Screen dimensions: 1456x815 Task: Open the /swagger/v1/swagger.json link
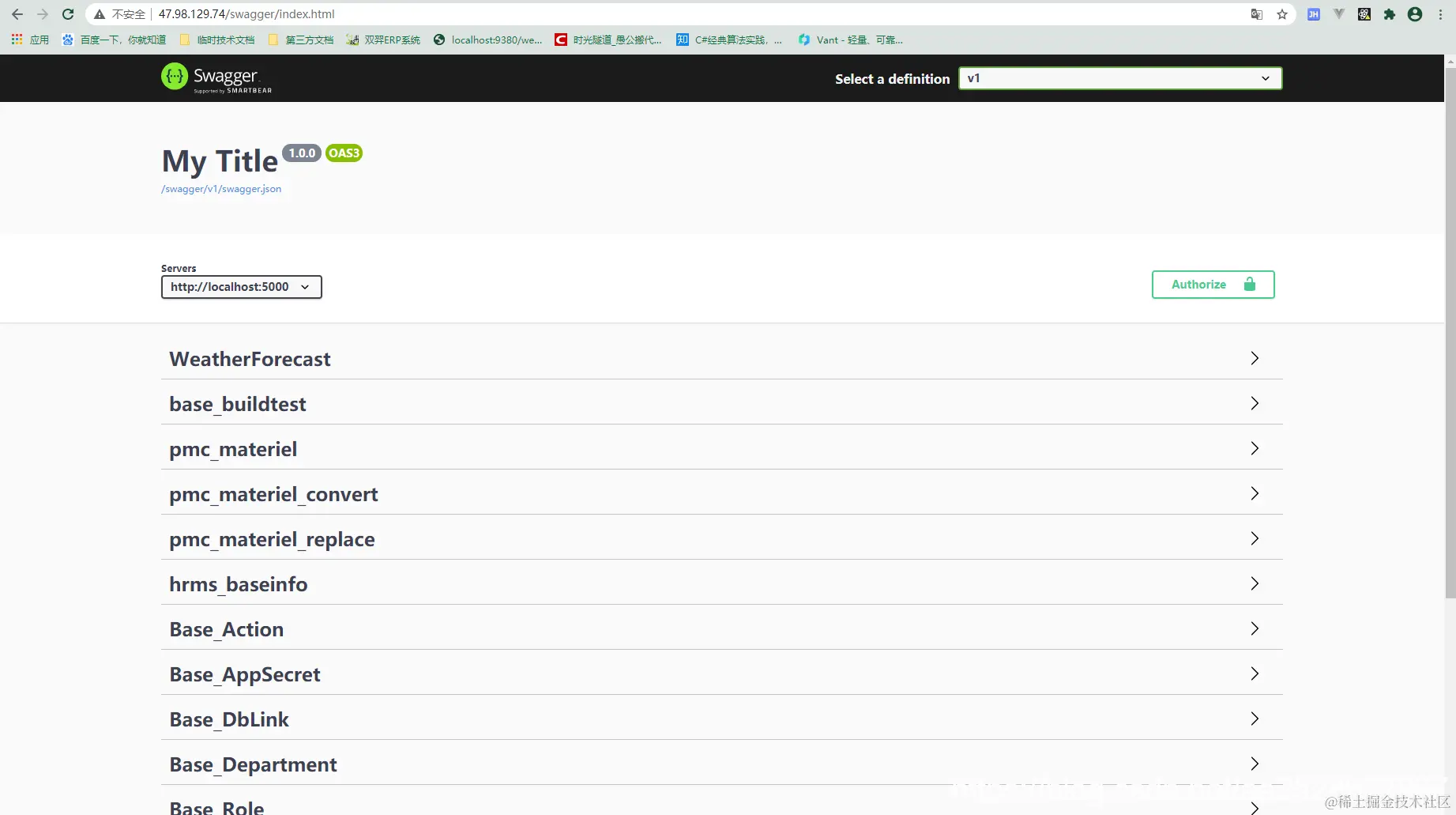(x=221, y=189)
